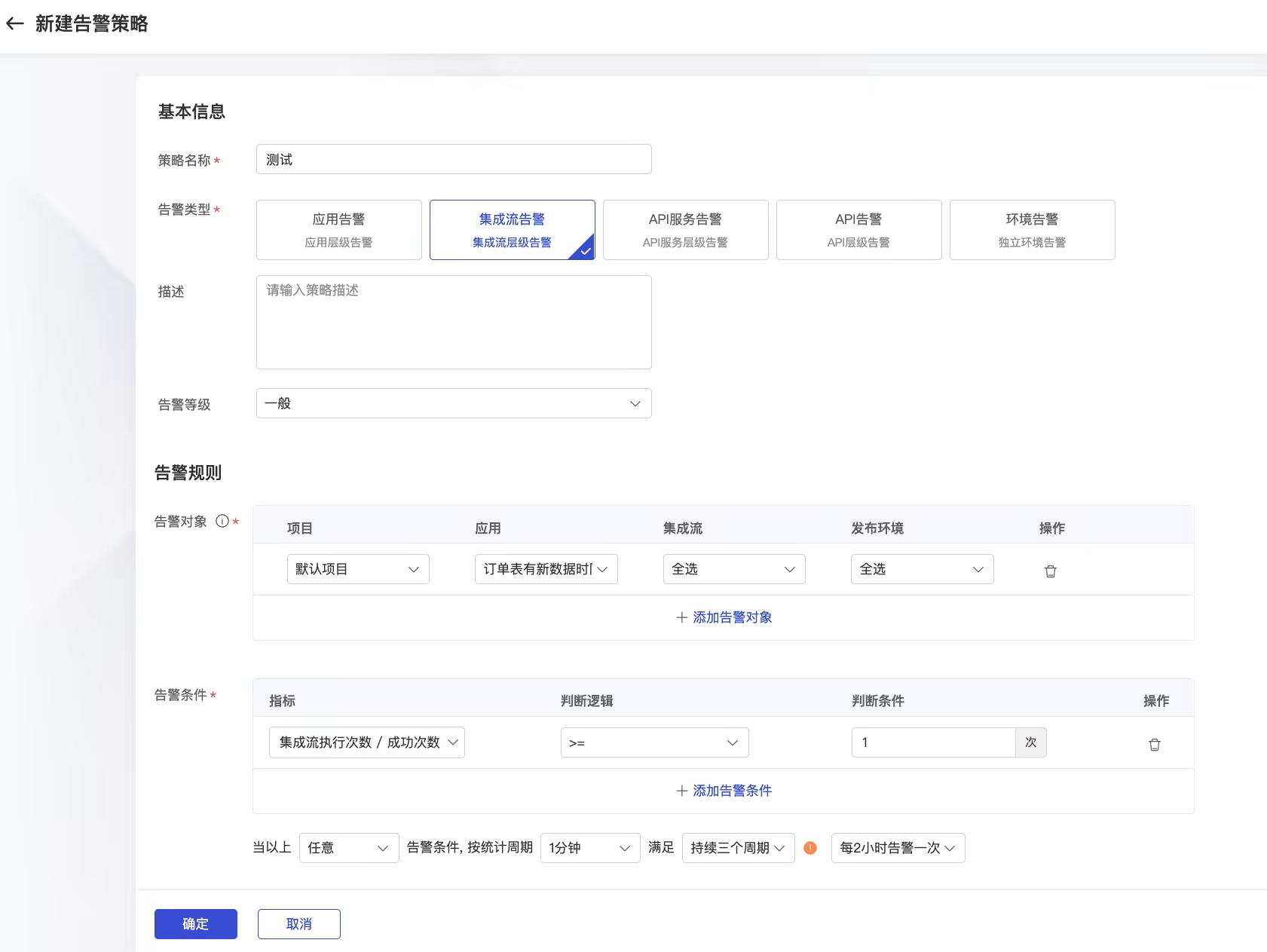Viewport: 1267px width, 952px height.
Task: Select the 集成流告警 alert type card
Action: click(x=512, y=230)
